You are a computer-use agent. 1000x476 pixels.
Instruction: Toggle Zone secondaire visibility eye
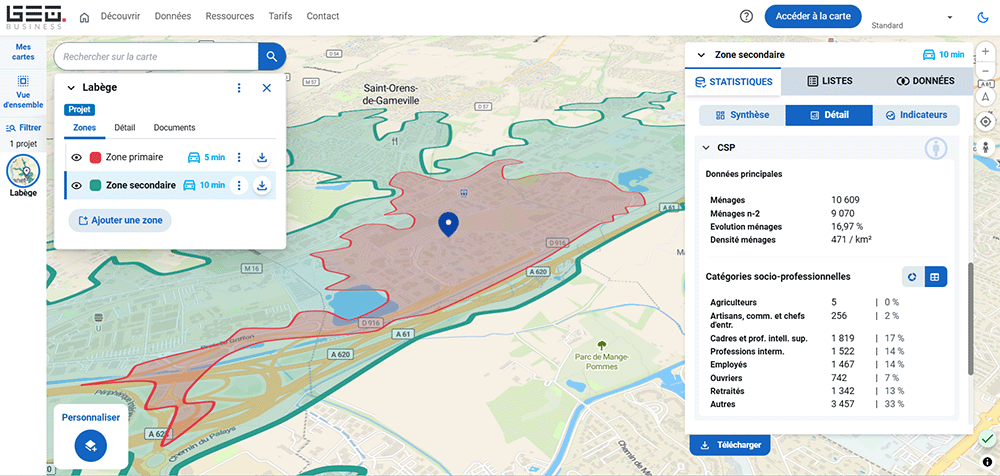[x=77, y=185]
